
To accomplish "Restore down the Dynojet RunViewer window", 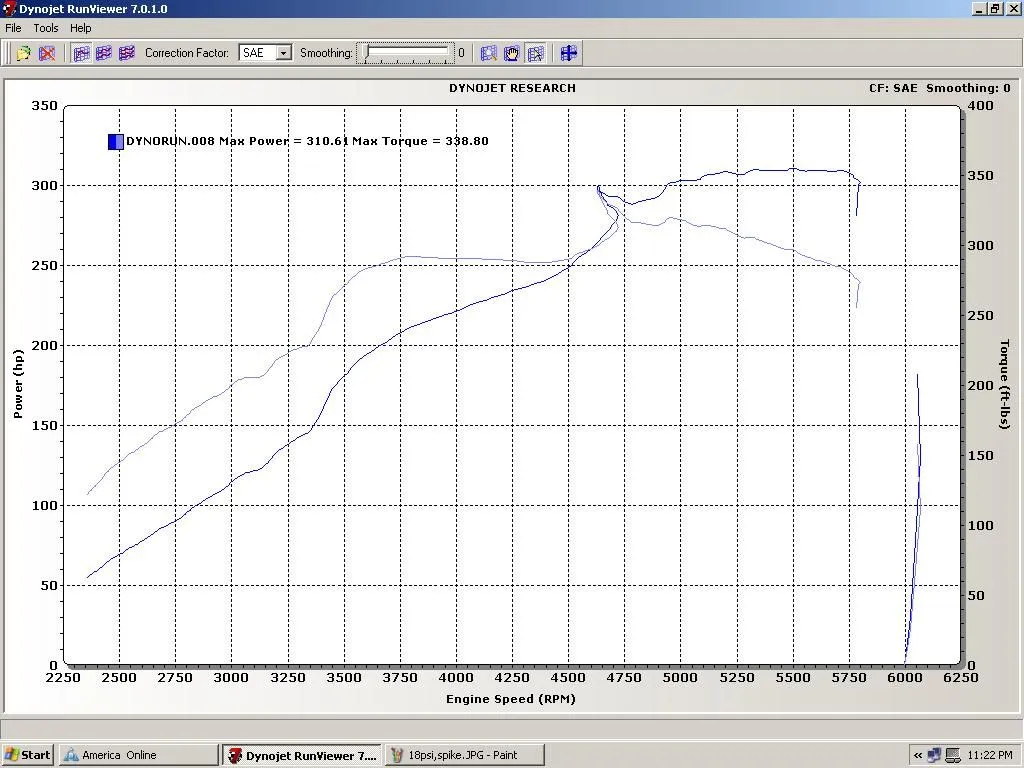I will click(x=995, y=8).
